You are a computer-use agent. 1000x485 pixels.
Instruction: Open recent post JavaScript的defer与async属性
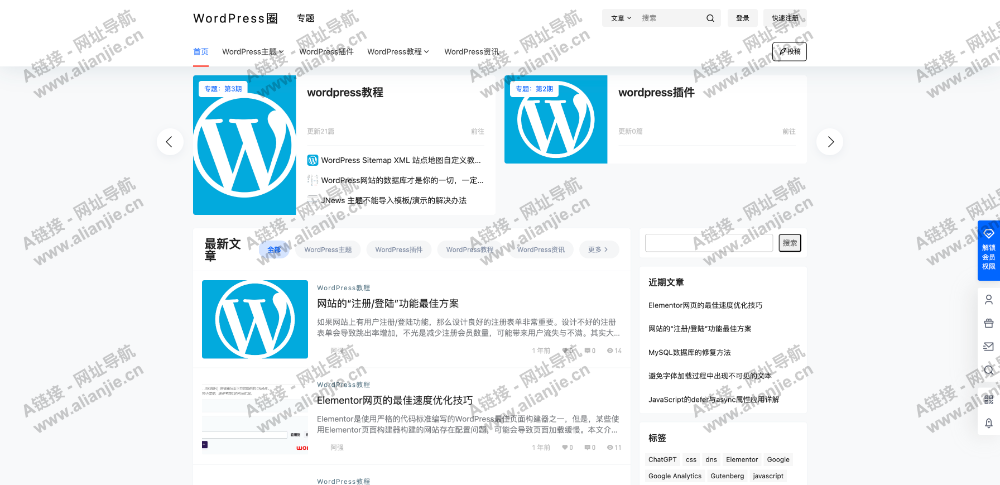click(x=714, y=399)
